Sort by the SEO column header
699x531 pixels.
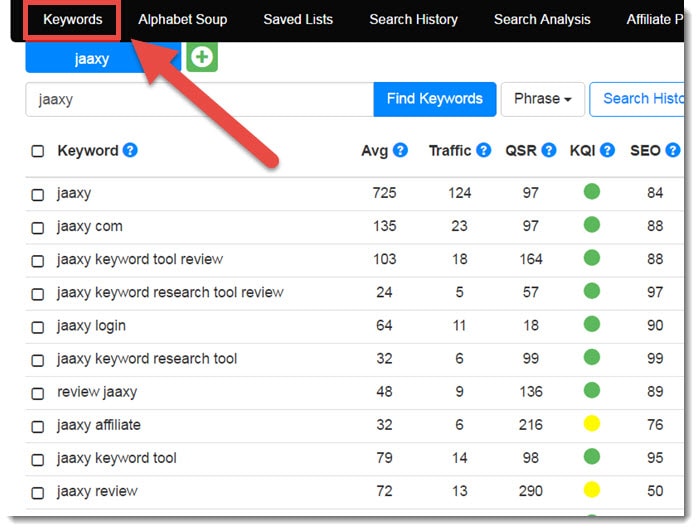(x=645, y=151)
